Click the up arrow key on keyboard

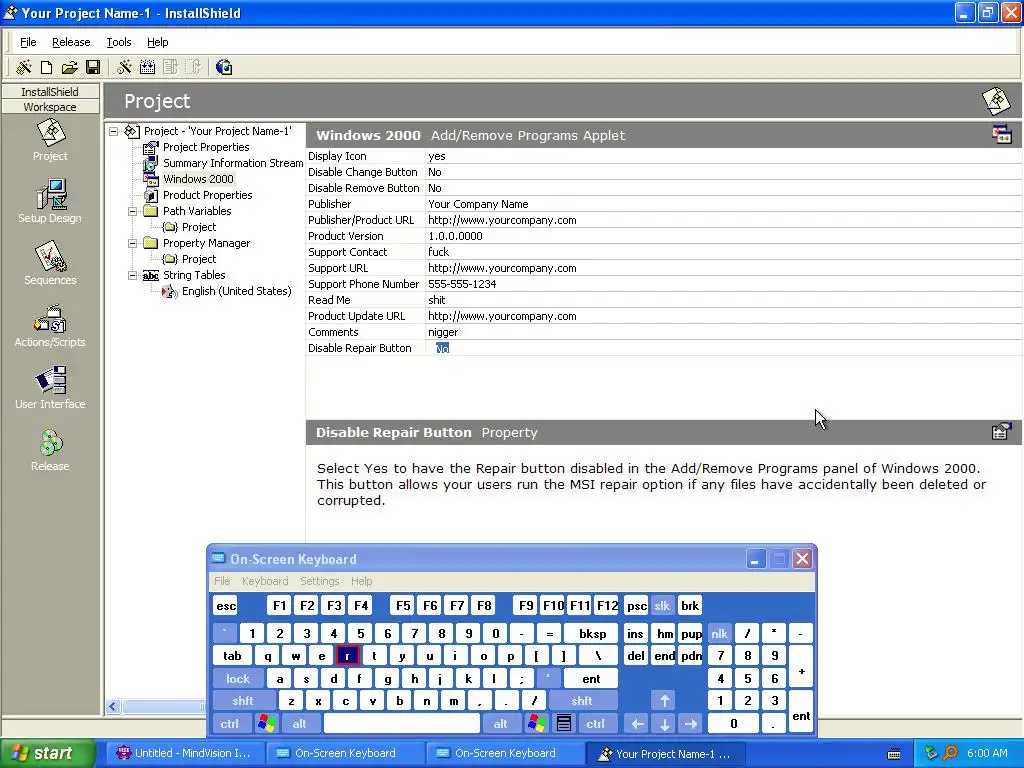point(664,701)
